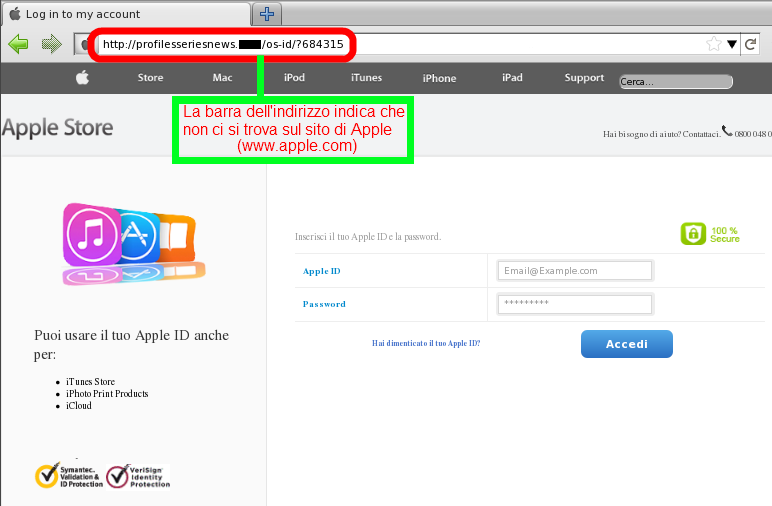Open the Mac menu item

tap(222, 77)
